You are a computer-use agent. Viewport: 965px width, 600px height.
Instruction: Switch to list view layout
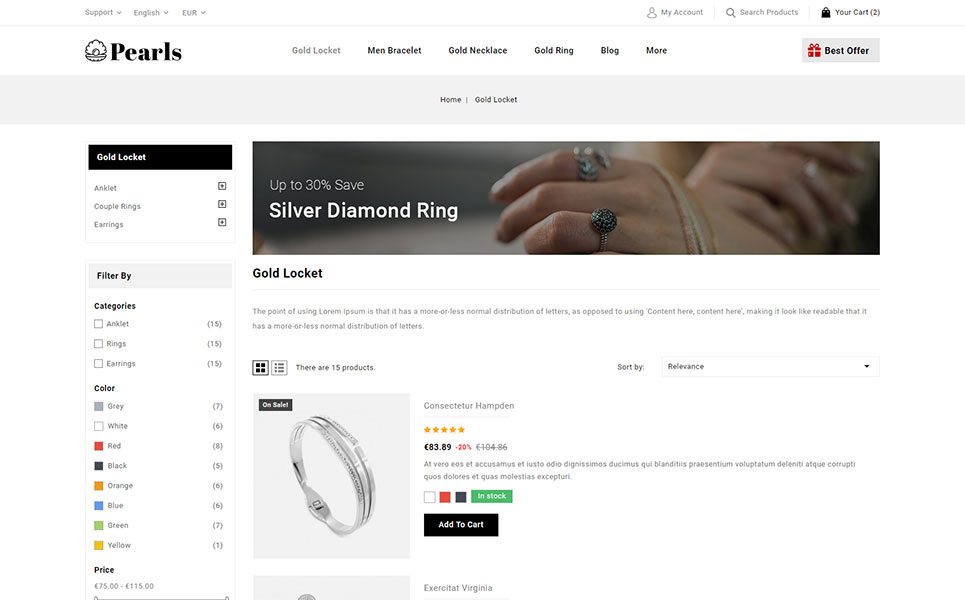coord(279,367)
